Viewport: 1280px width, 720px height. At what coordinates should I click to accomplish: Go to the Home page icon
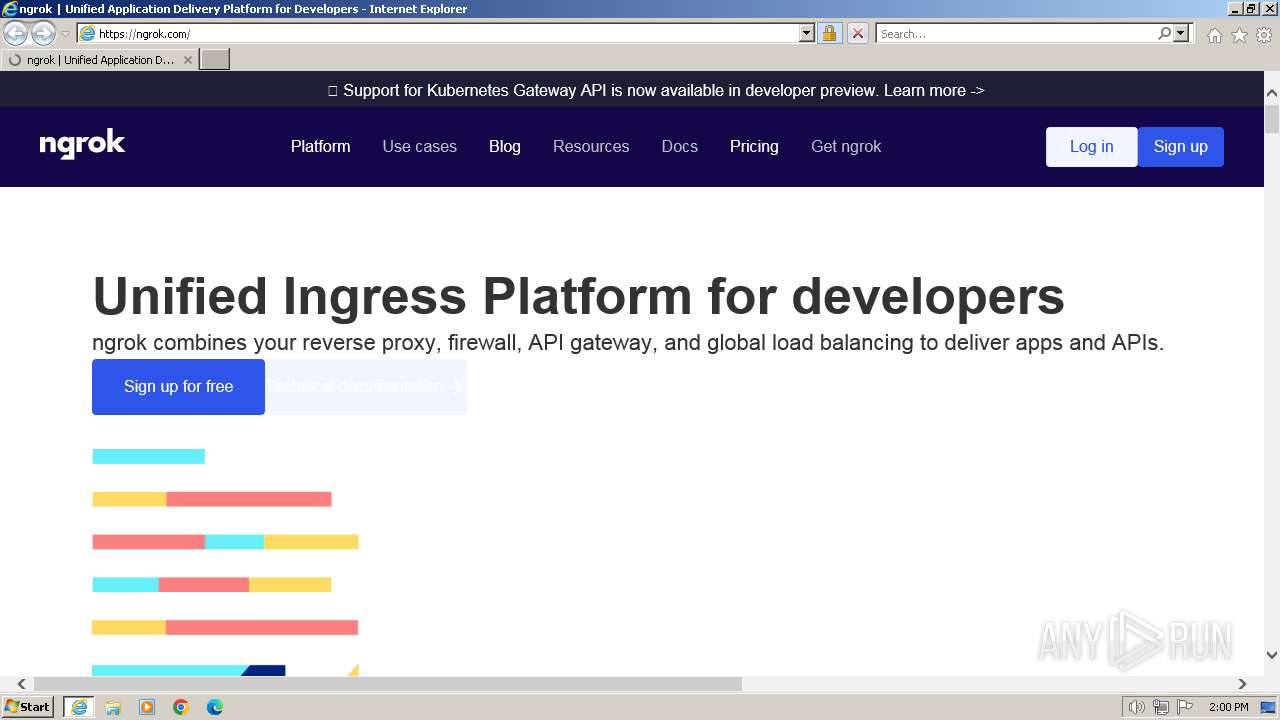(1214, 35)
